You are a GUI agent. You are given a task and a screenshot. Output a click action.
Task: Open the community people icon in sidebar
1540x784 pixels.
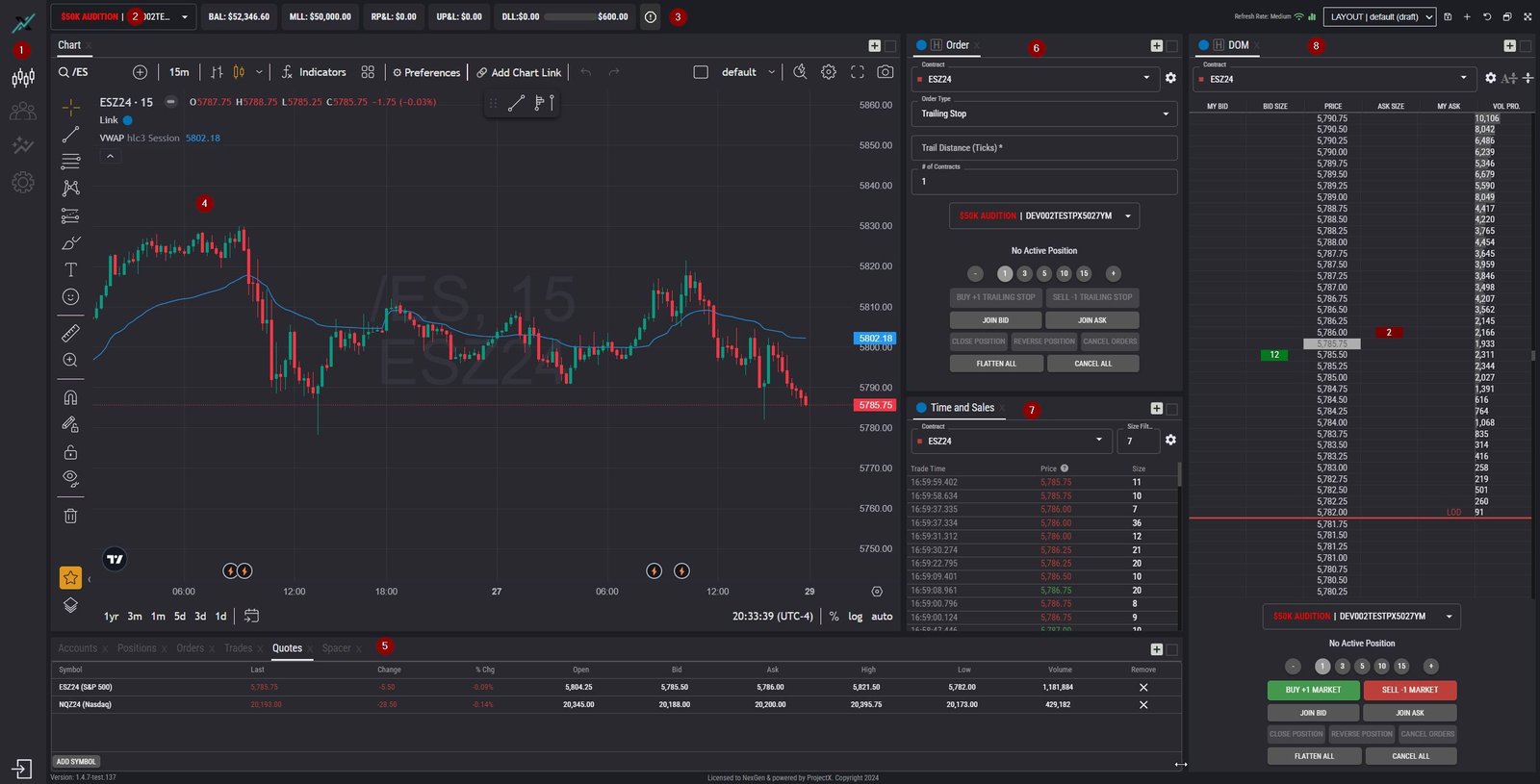pyautogui.click(x=23, y=113)
